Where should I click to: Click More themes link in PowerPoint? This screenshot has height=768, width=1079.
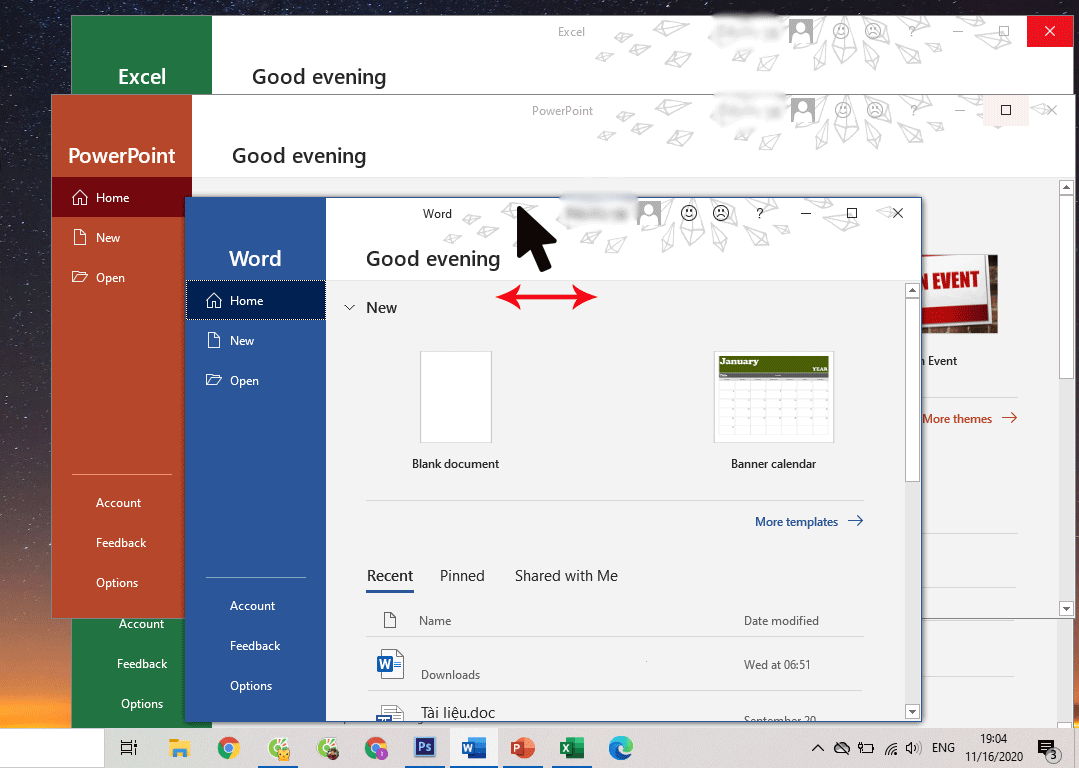point(970,418)
